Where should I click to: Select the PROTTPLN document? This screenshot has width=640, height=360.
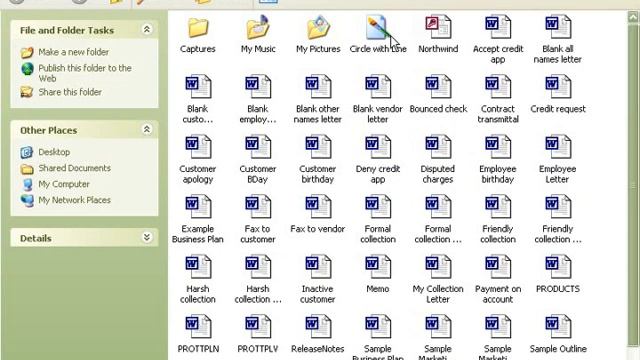198,327
